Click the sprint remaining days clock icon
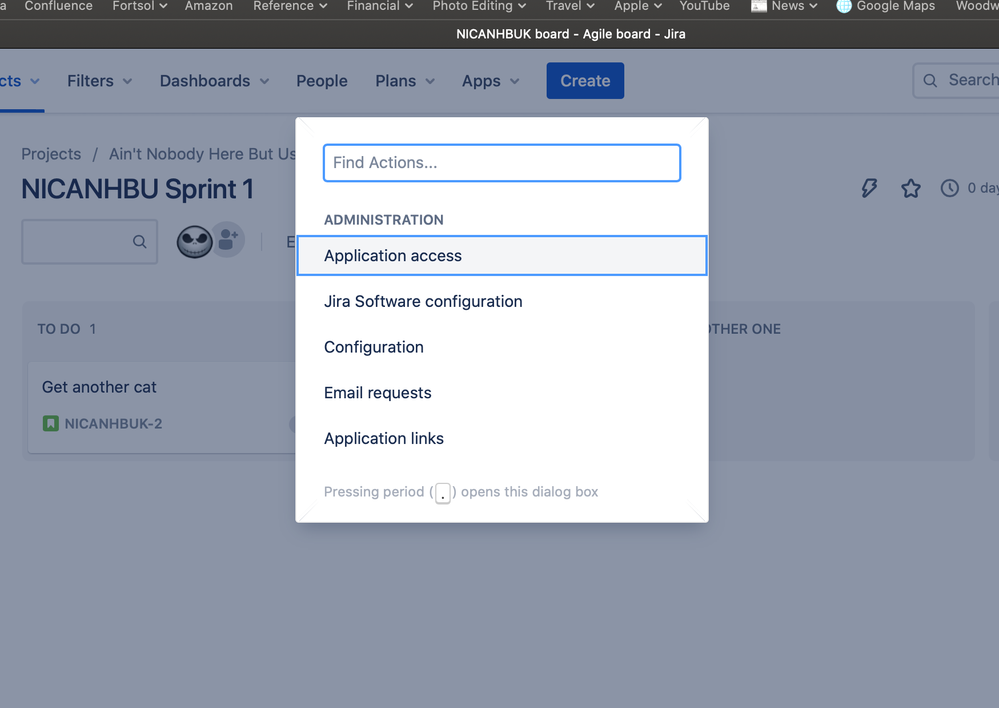This screenshot has width=999, height=708. coord(949,188)
